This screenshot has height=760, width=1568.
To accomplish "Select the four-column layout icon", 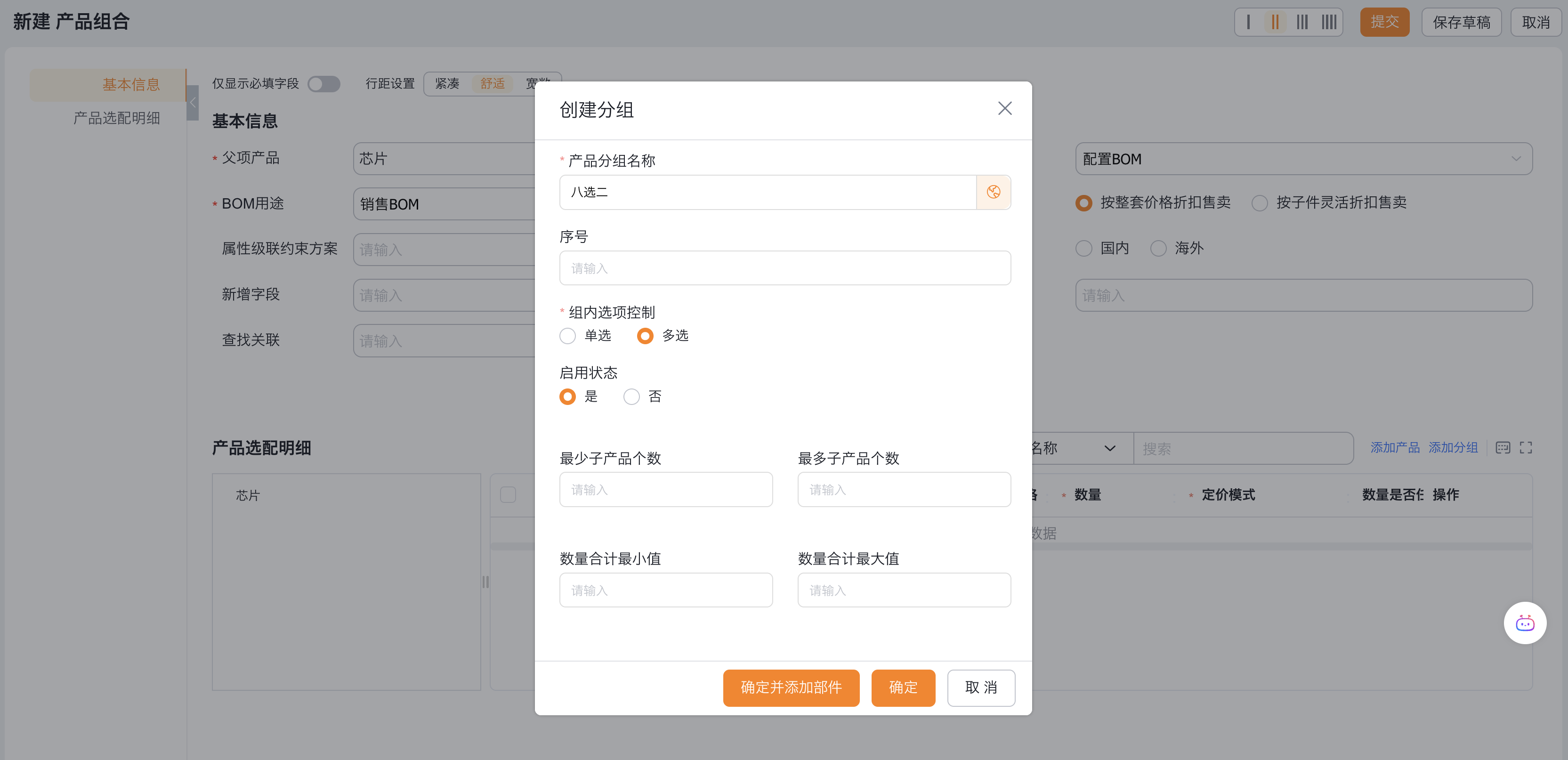I will point(1329,22).
